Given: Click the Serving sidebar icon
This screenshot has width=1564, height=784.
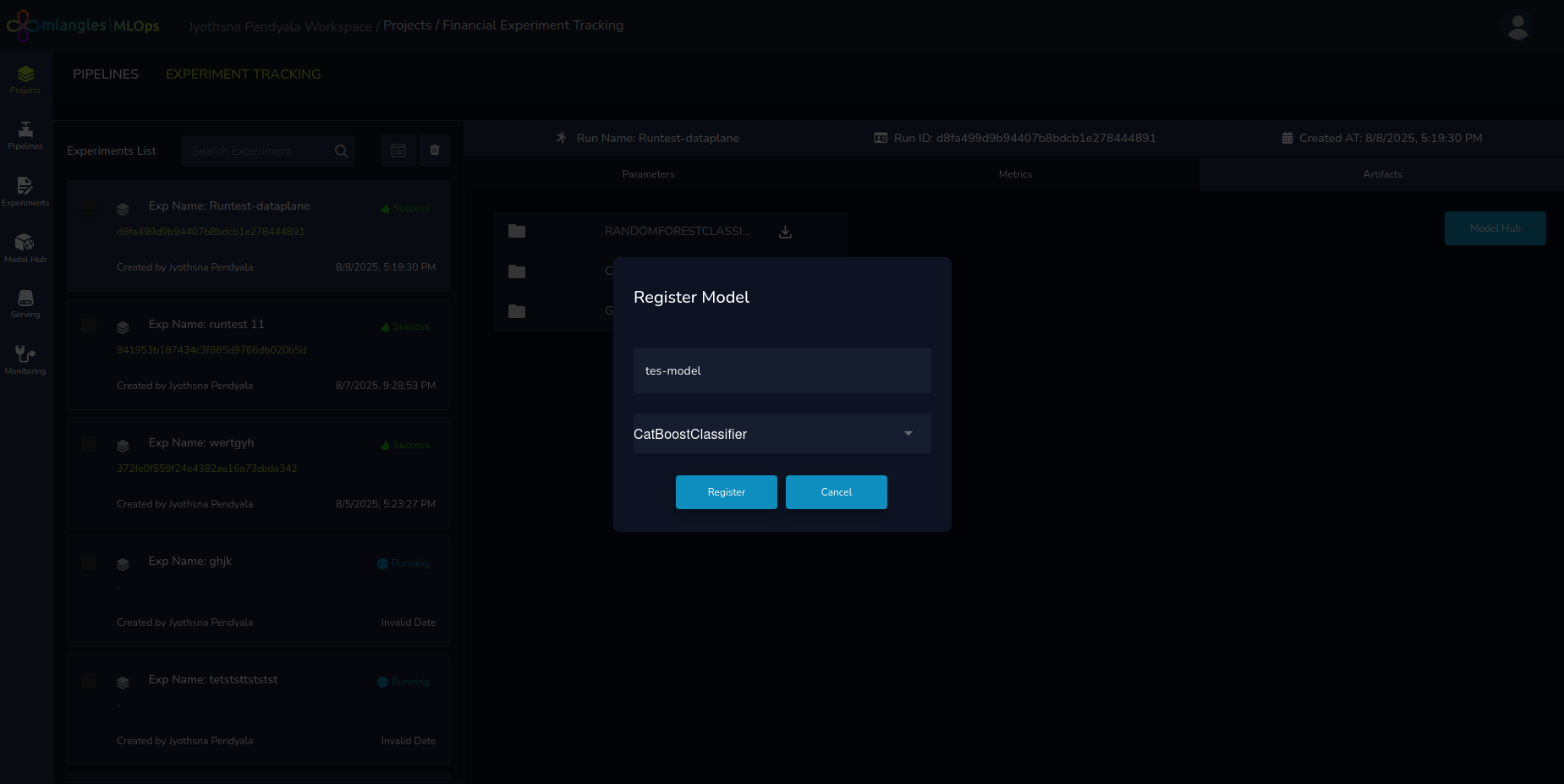Looking at the screenshot, I should 25,304.
